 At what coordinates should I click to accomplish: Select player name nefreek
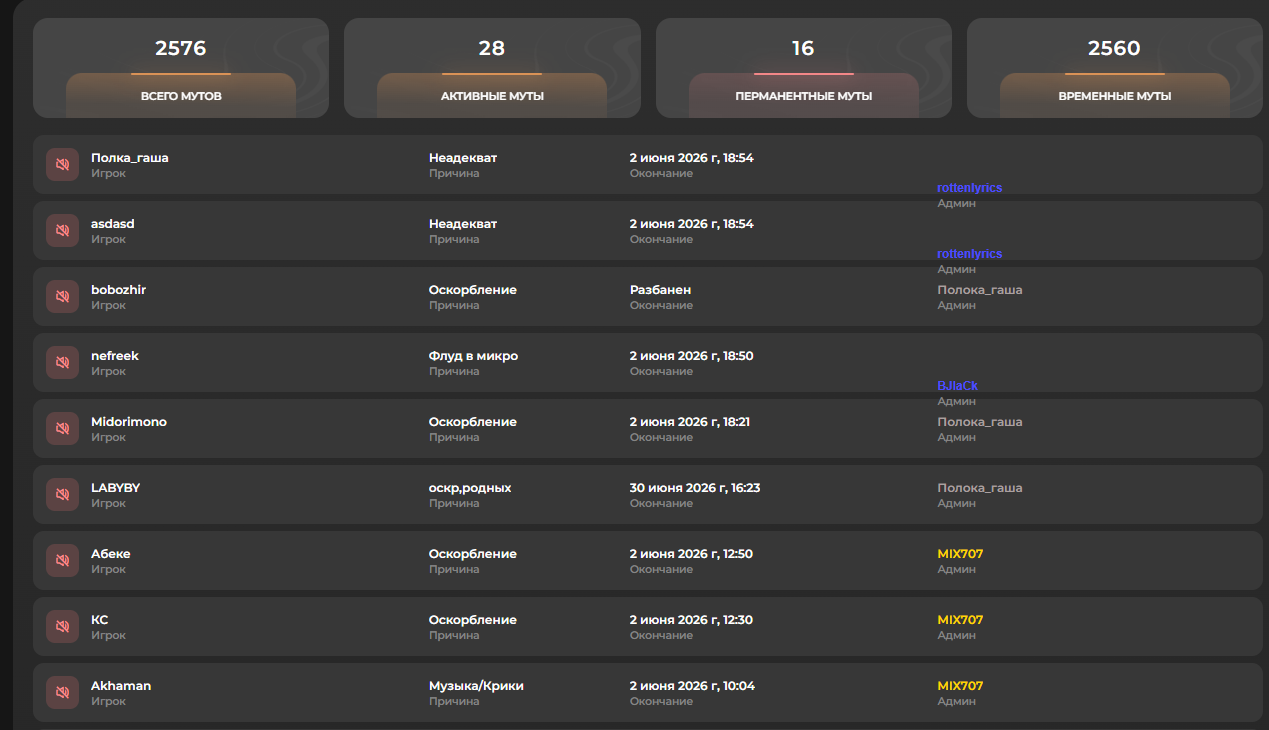[x=115, y=356]
